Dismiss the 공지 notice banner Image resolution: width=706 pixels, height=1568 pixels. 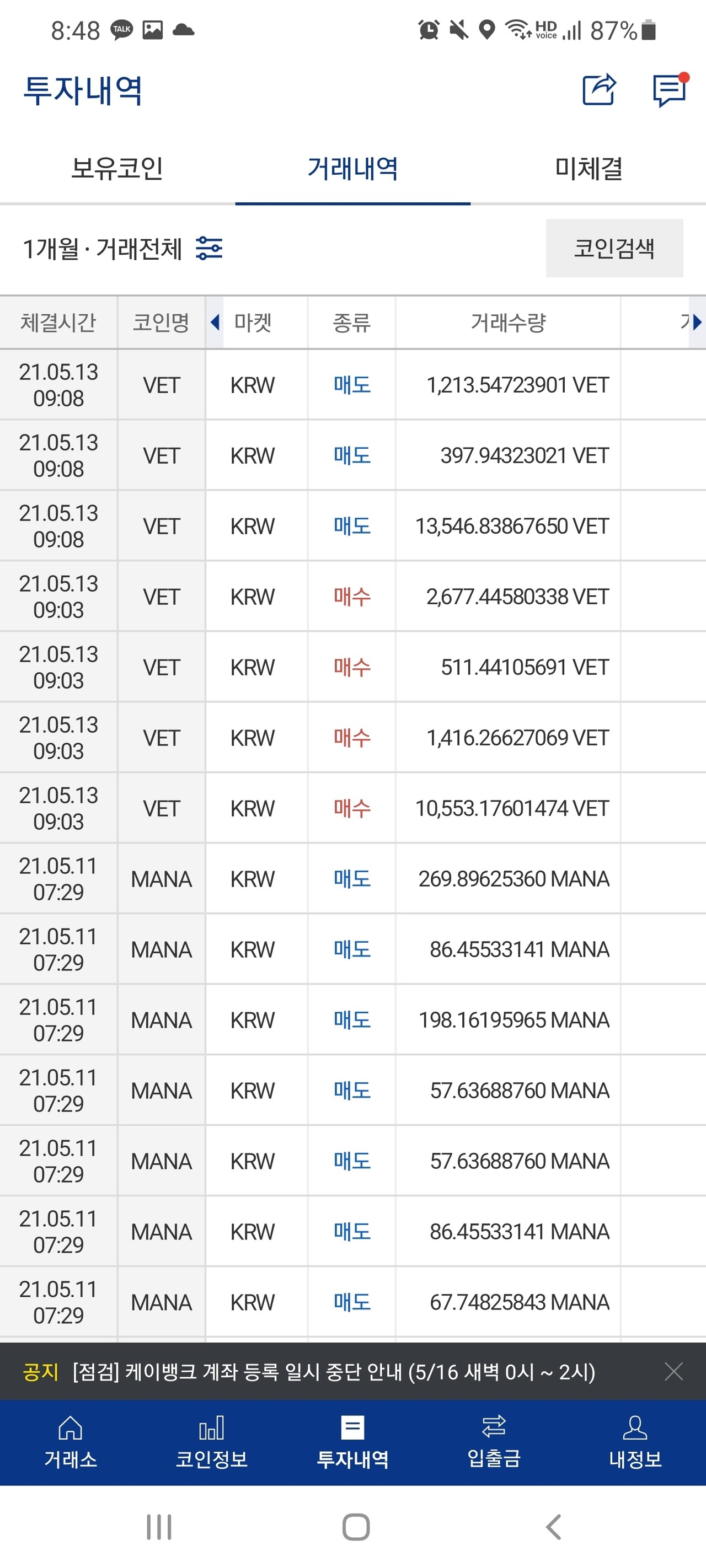point(673,1371)
